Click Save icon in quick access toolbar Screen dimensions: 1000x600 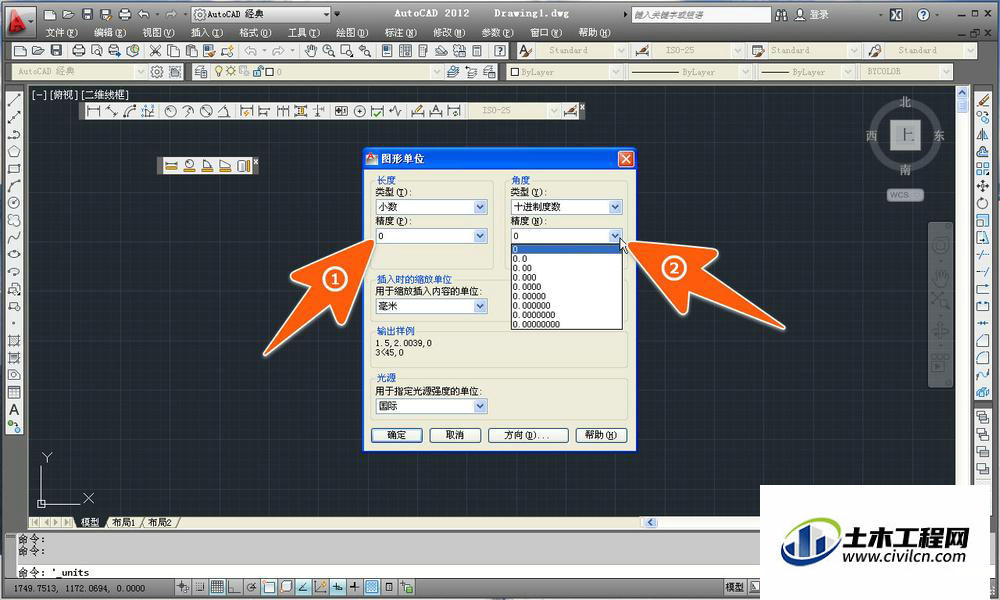pyautogui.click(x=88, y=14)
